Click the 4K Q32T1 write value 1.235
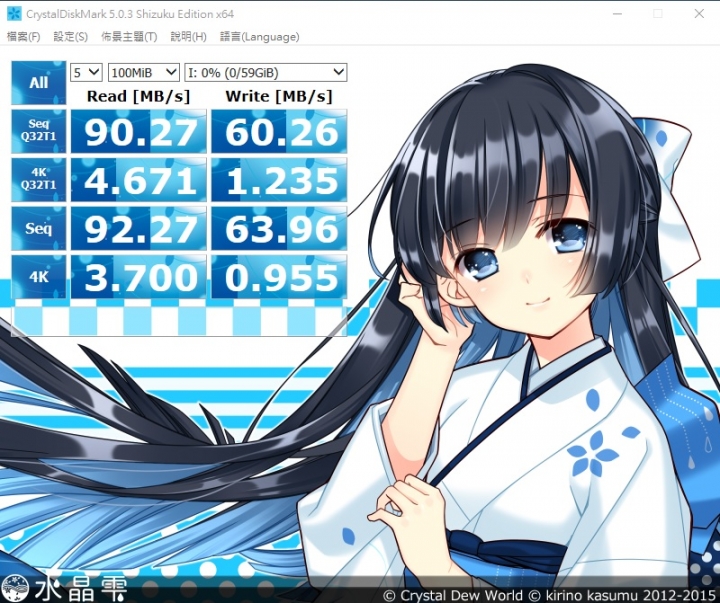Screen dimensions: 720x603 [x=279, y=180]
